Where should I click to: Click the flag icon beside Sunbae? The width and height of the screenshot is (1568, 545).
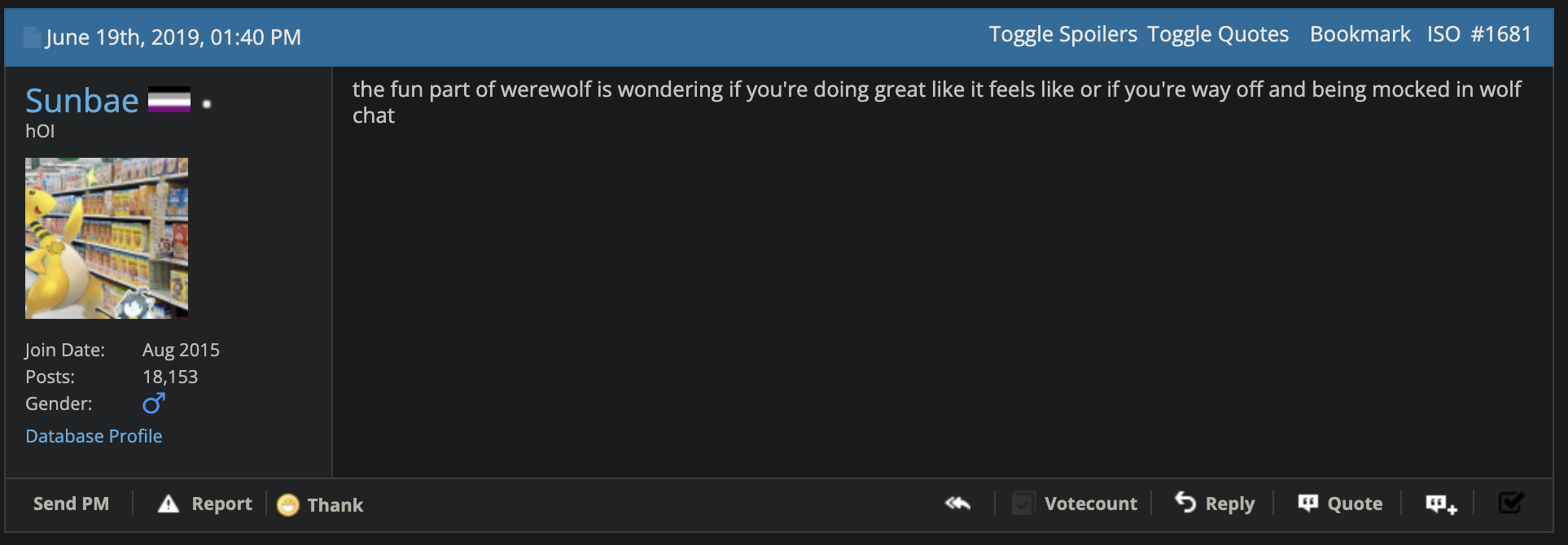[x=169, y=99]
